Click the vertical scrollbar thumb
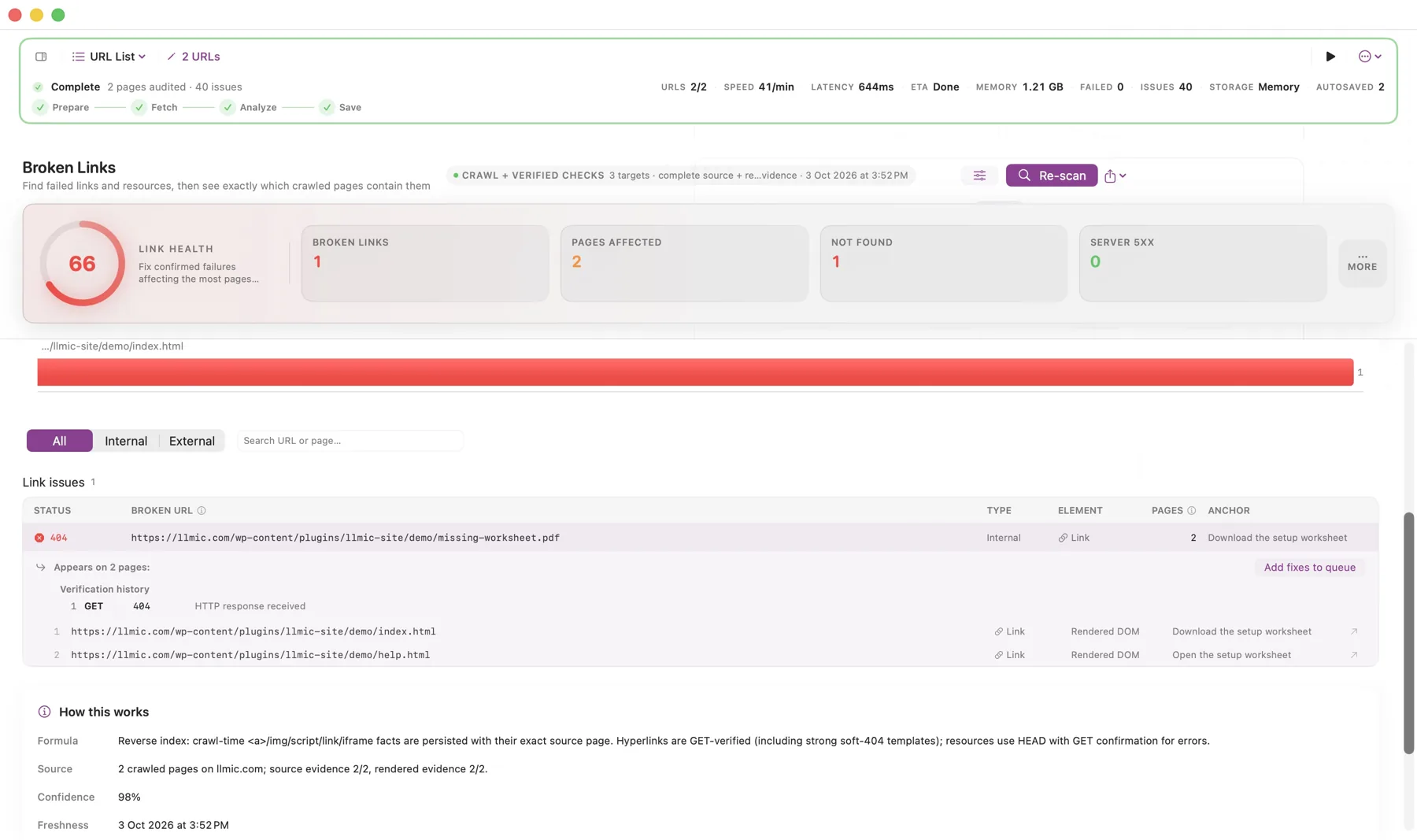Image resolution: width=1417 pixels, height=840 pixels. click(x=1409, y=633)
